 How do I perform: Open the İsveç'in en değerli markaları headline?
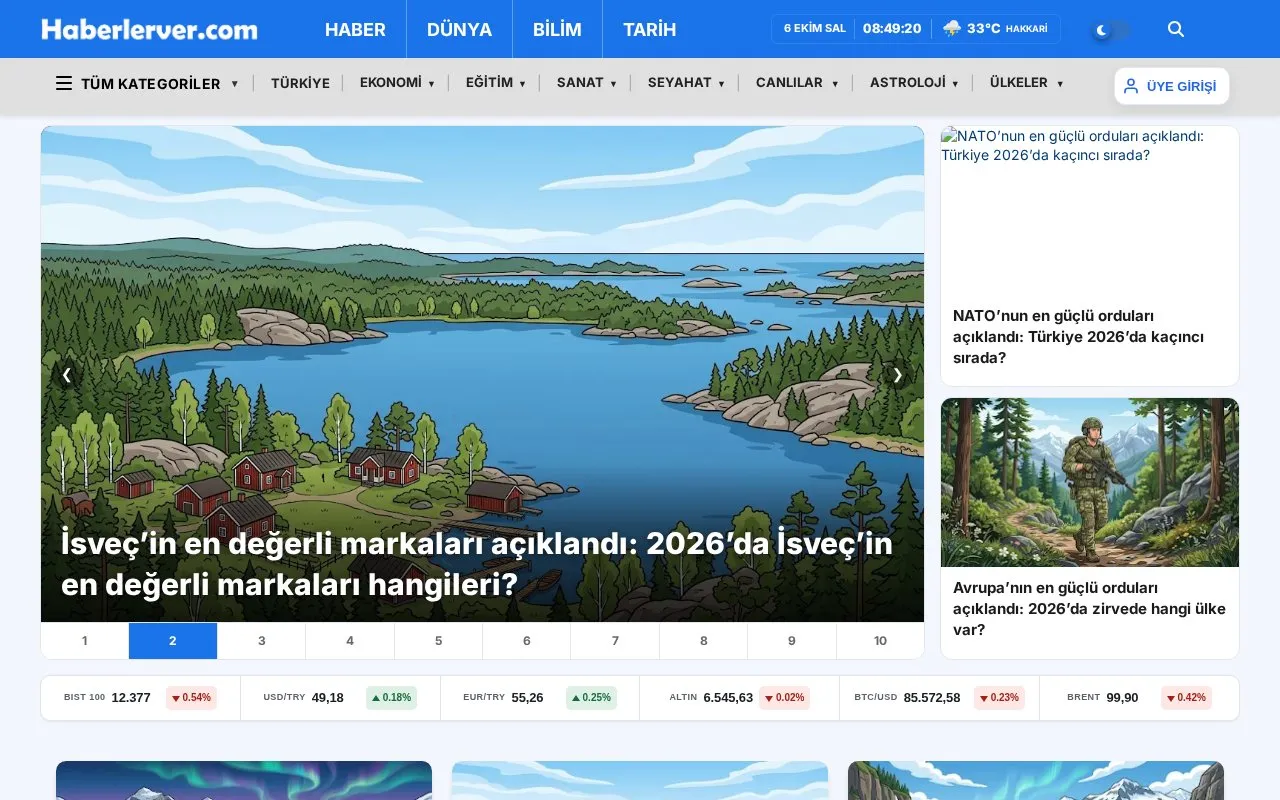click(x=477, y=563)
